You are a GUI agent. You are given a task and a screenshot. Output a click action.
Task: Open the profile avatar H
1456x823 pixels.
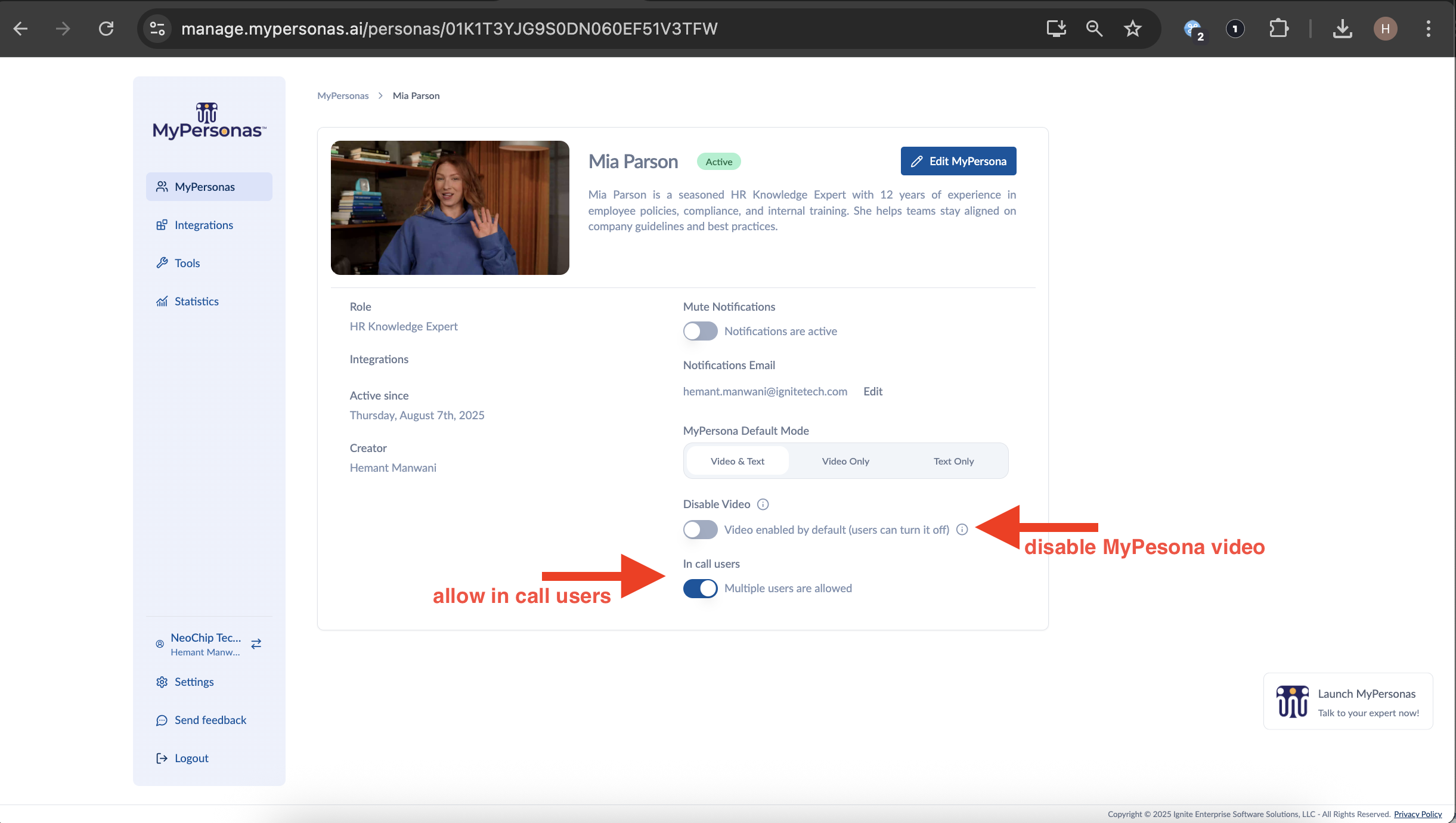[x=1386, y=29]
